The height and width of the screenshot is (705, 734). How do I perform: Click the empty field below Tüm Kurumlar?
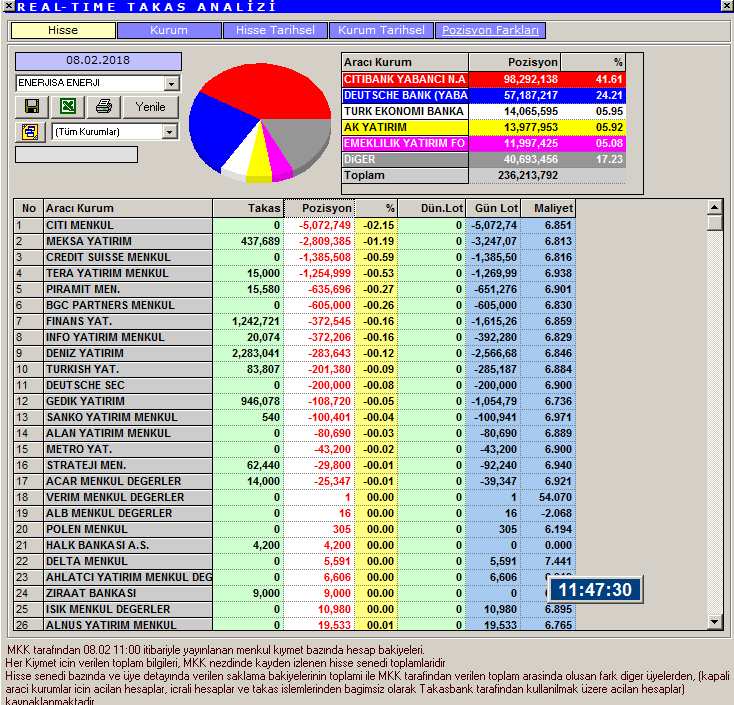(76, 154)
